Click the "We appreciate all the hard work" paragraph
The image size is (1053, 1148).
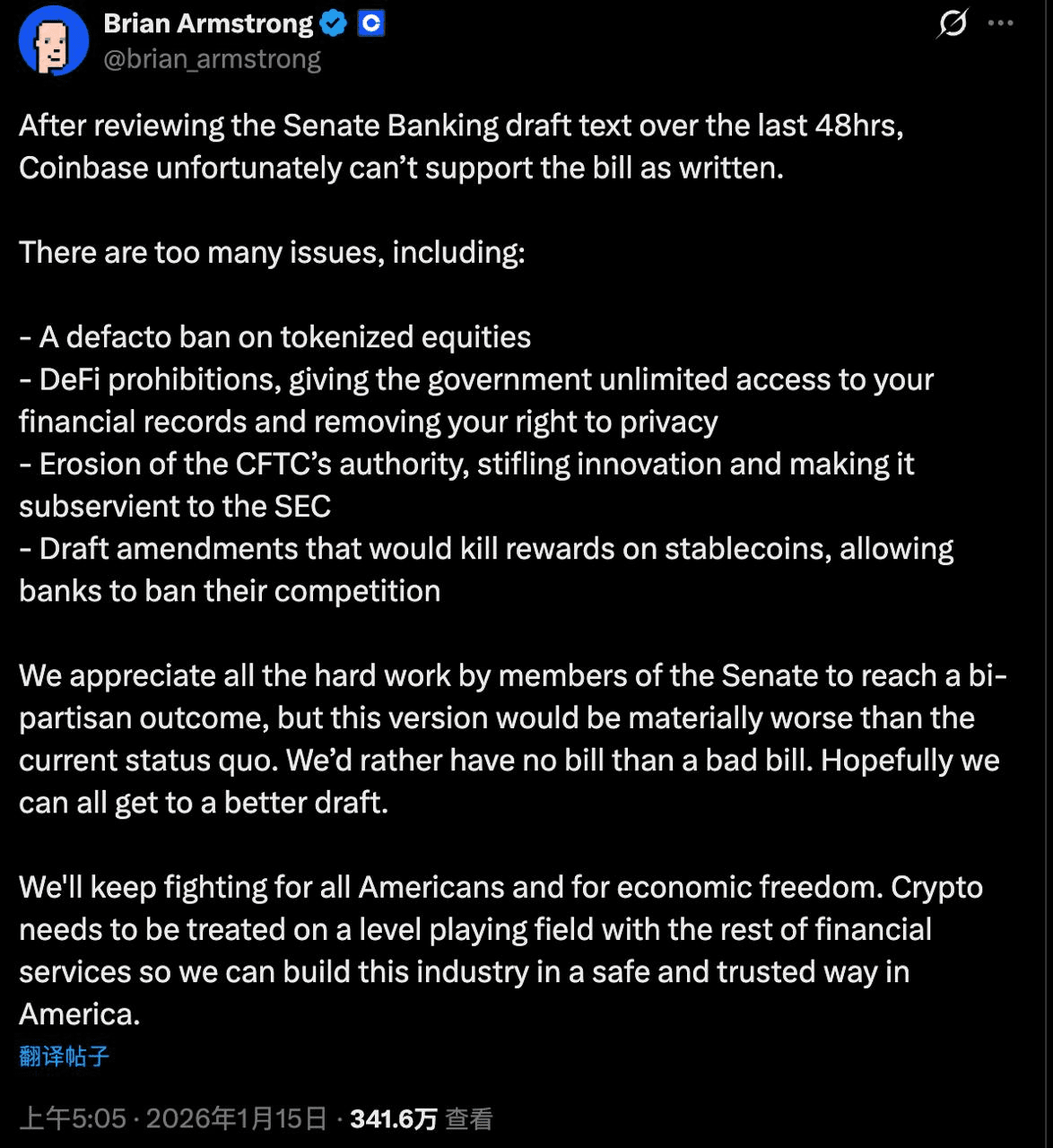tap(511, 738)
